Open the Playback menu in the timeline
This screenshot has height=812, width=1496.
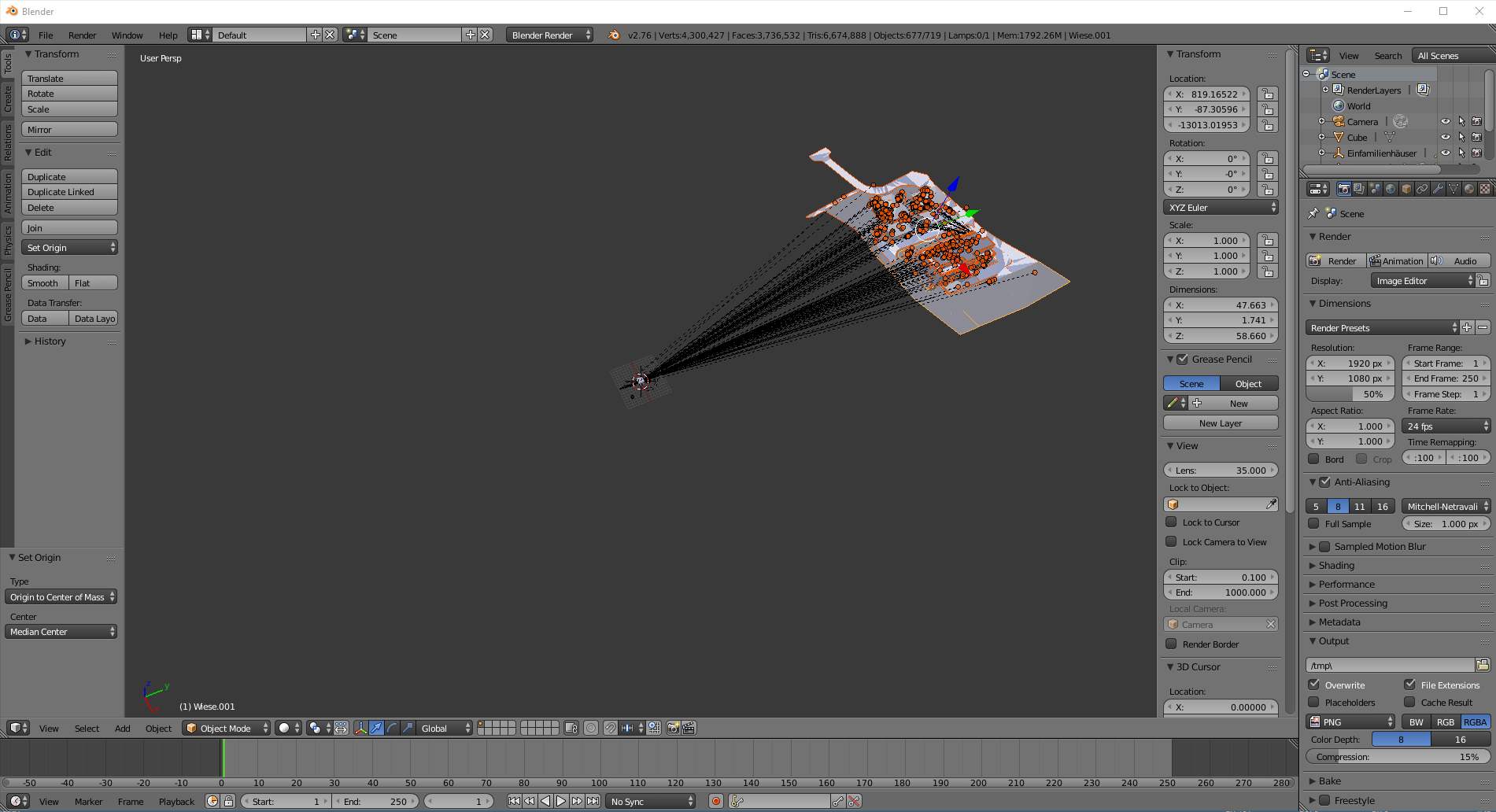pos(176,801)
